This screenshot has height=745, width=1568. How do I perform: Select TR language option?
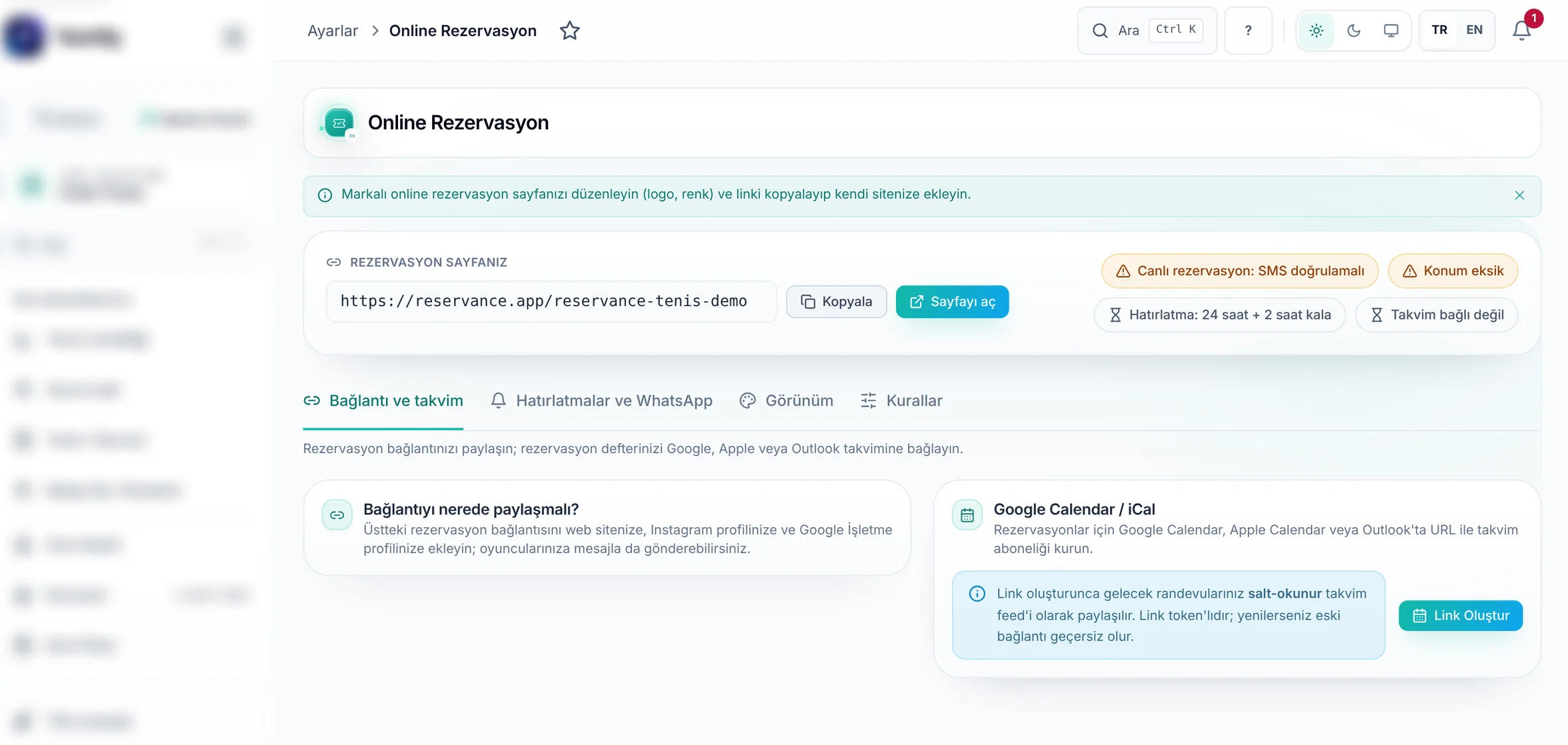pos(1439,30)
